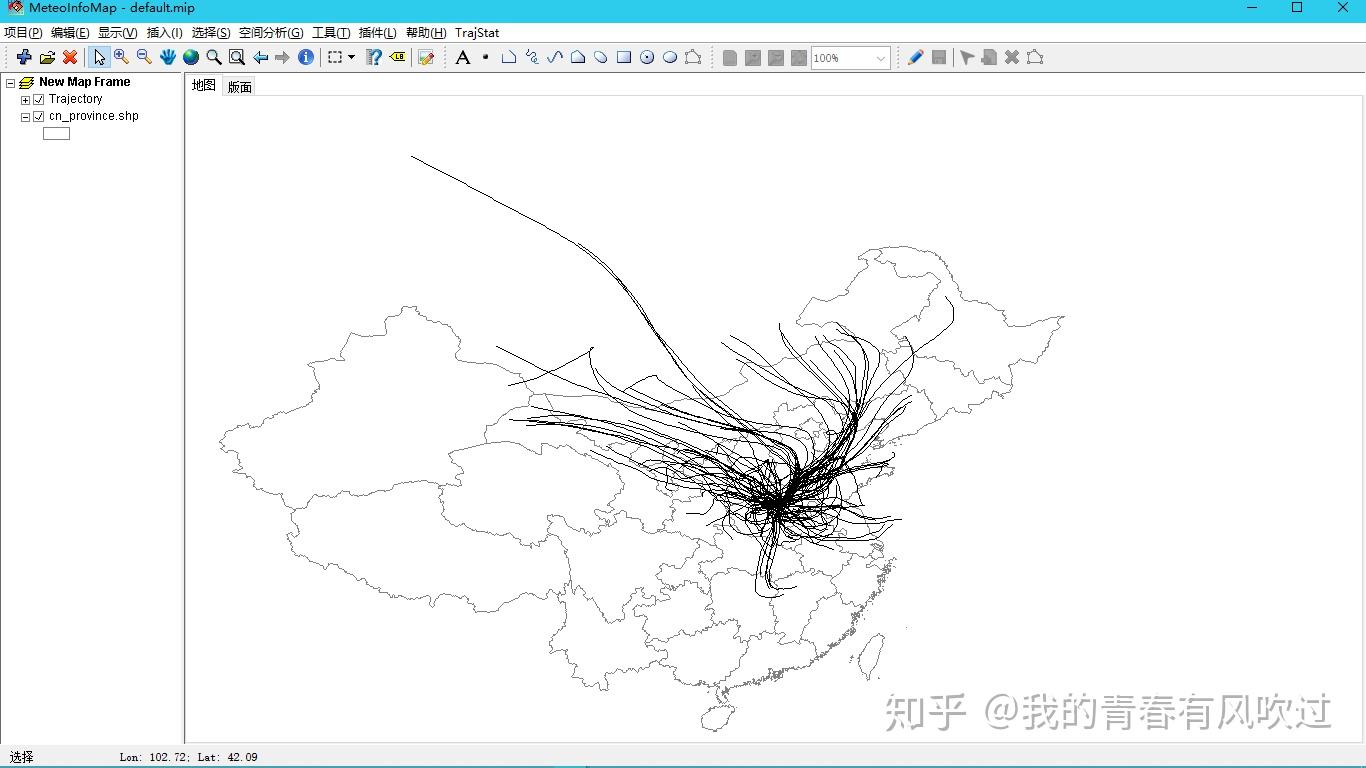
Task: Expand the Trajectory layer node
Action: 26,100
